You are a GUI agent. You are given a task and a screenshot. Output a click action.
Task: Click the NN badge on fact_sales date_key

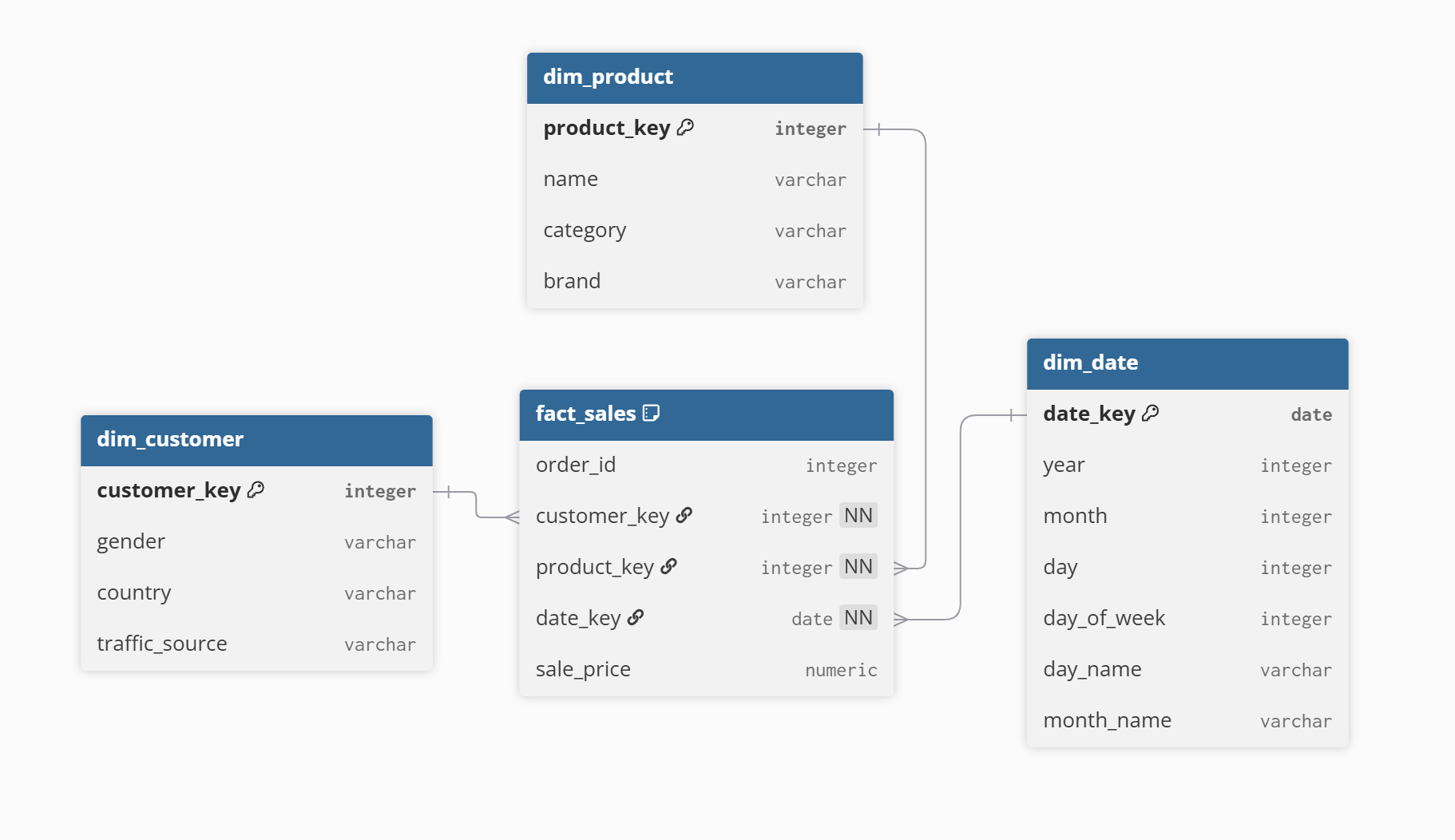point(858,617)
